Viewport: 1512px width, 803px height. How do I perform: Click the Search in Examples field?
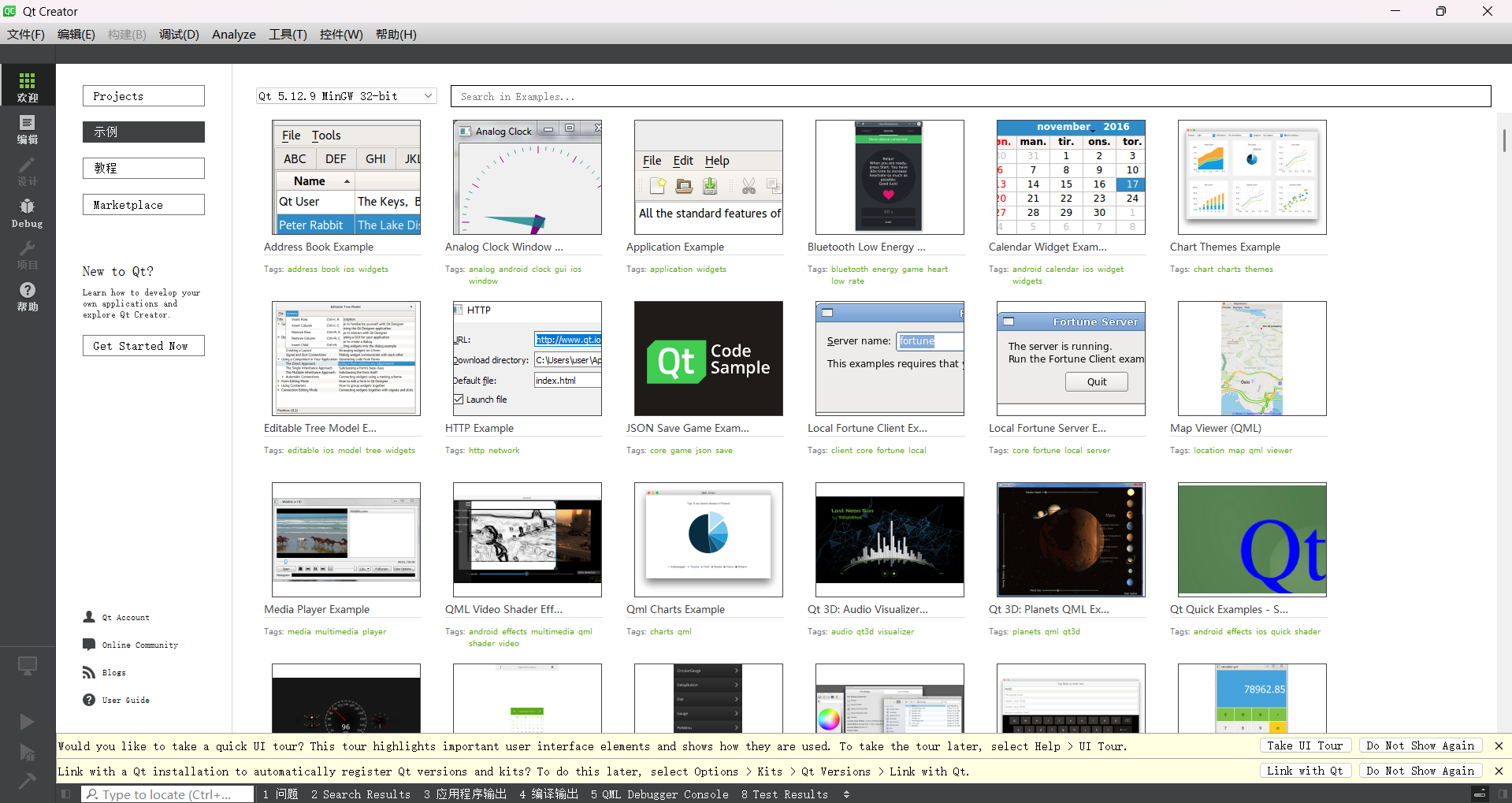point(971,96)
